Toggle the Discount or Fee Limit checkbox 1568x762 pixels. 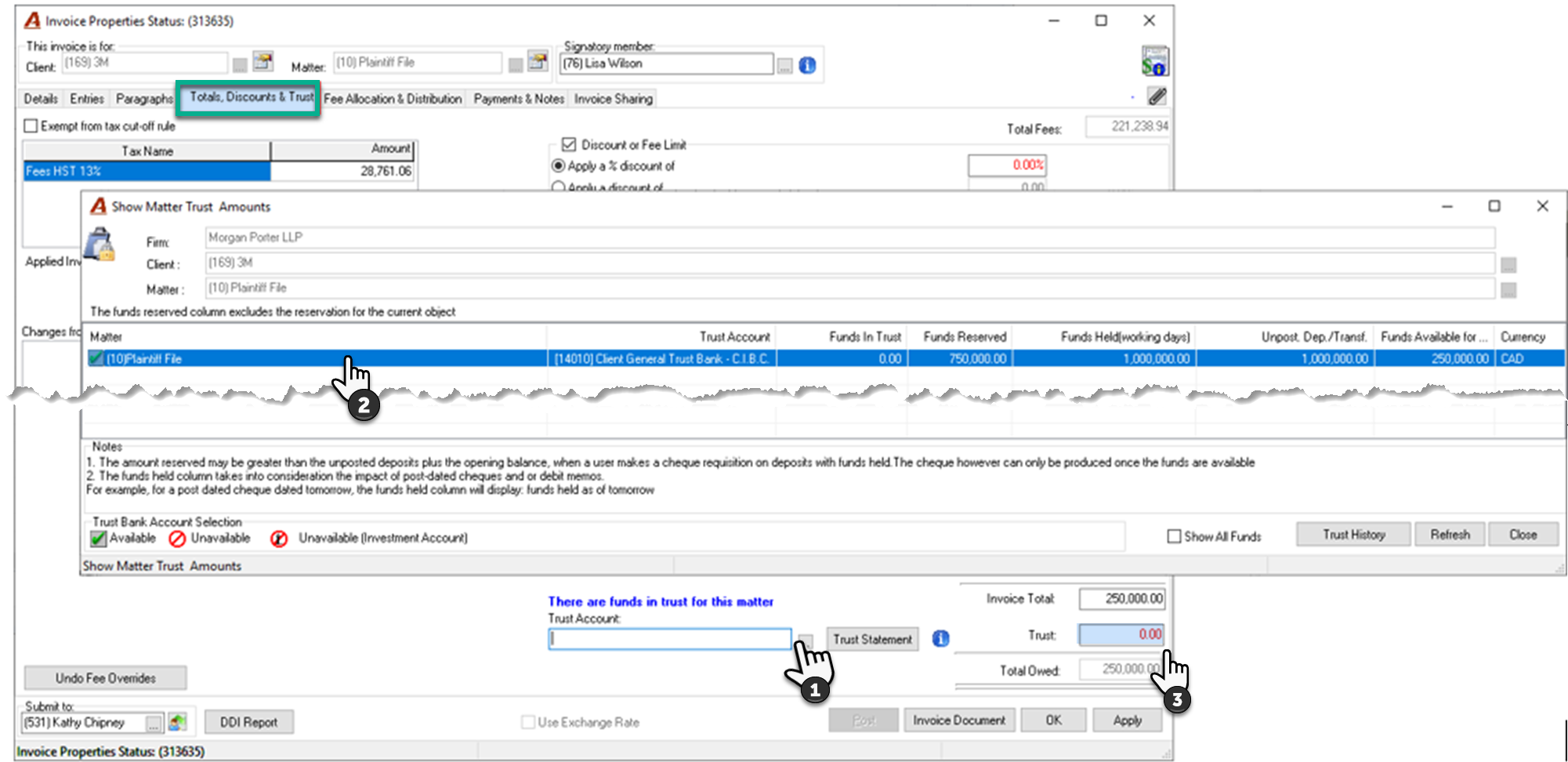tap(569, 144)
